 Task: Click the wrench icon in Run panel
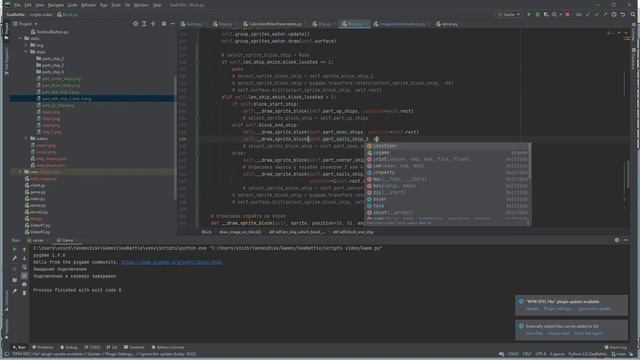15,258
